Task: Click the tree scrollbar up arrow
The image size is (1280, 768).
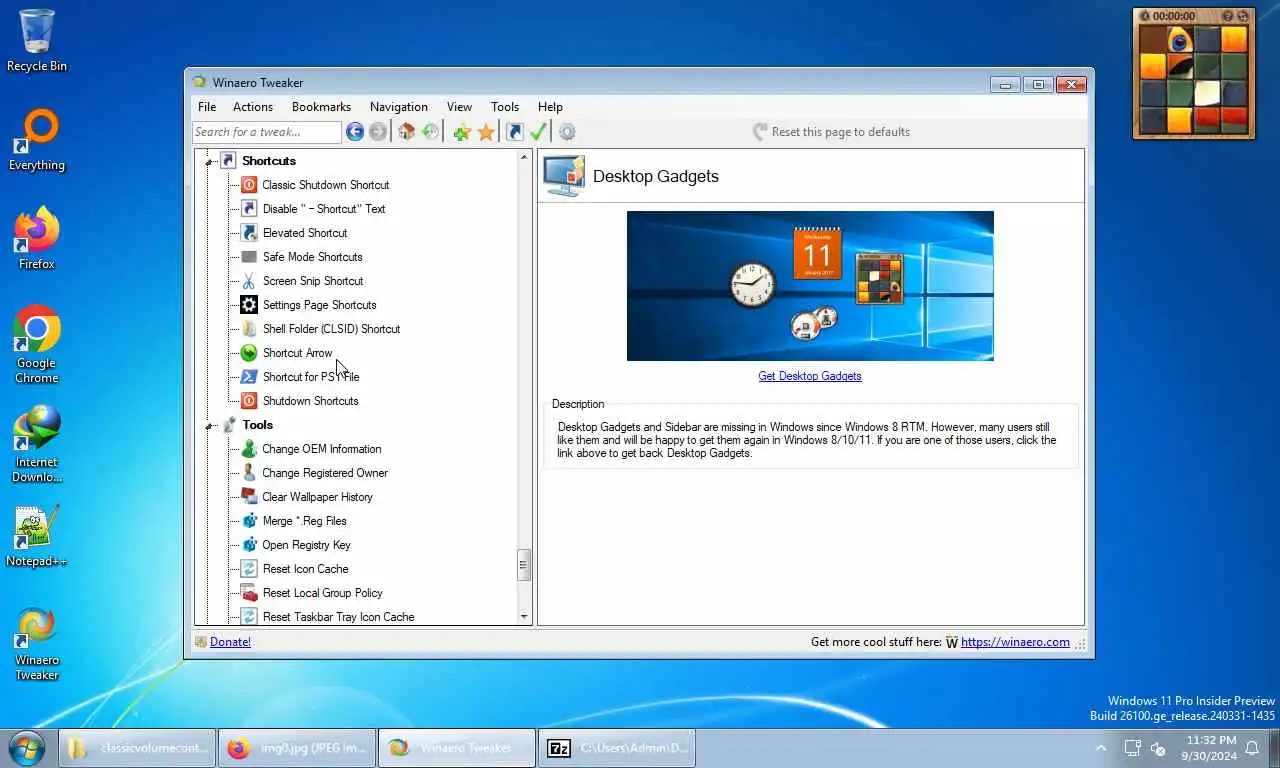Action: point(524,158)
